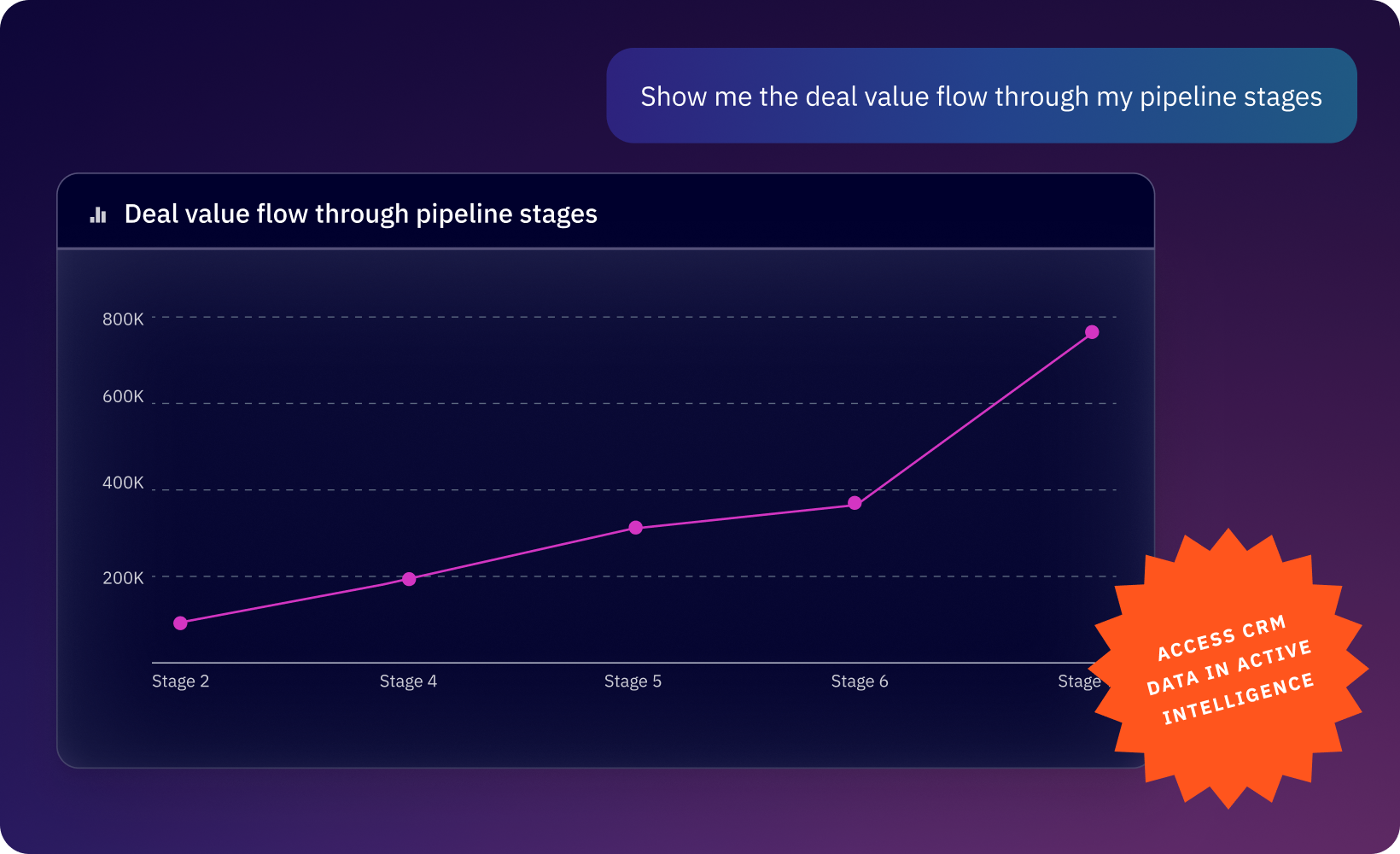
Task: Click the bar chart icon in card header
Action: (x=98, y=214)
